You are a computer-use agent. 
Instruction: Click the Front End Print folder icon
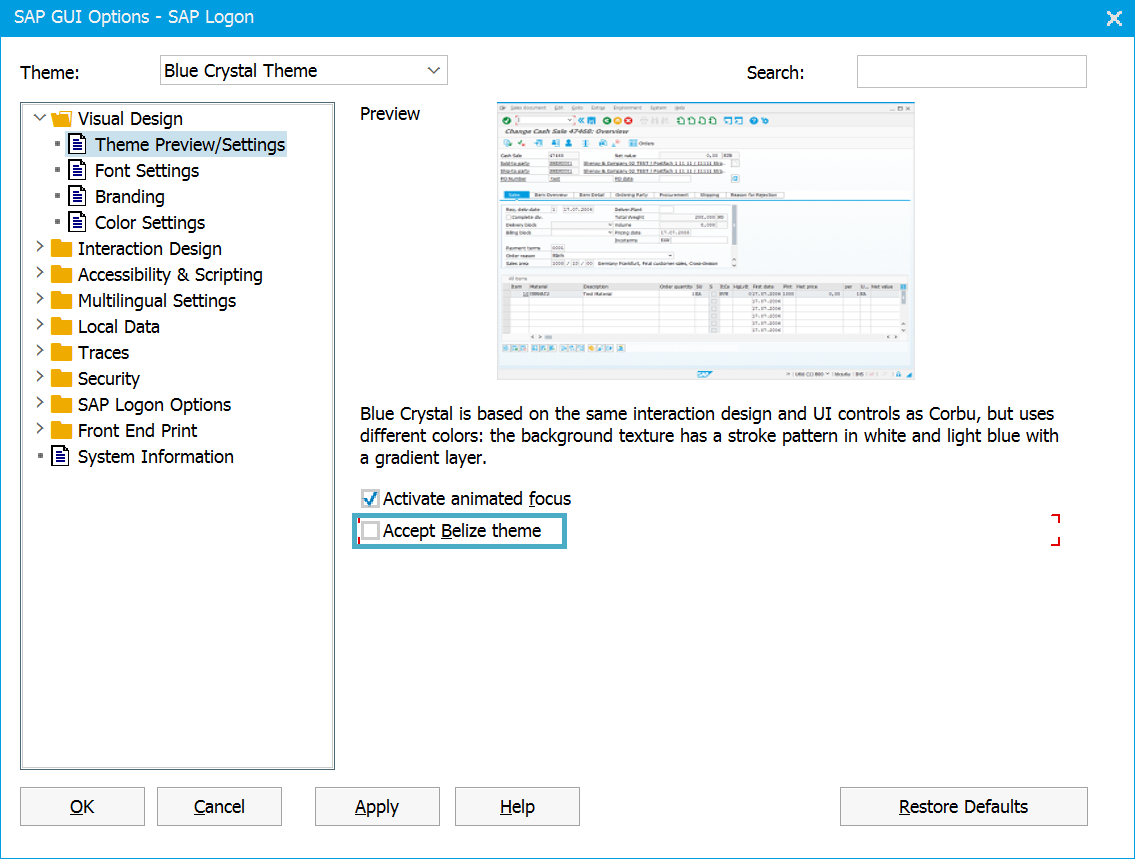pos(62,431)
